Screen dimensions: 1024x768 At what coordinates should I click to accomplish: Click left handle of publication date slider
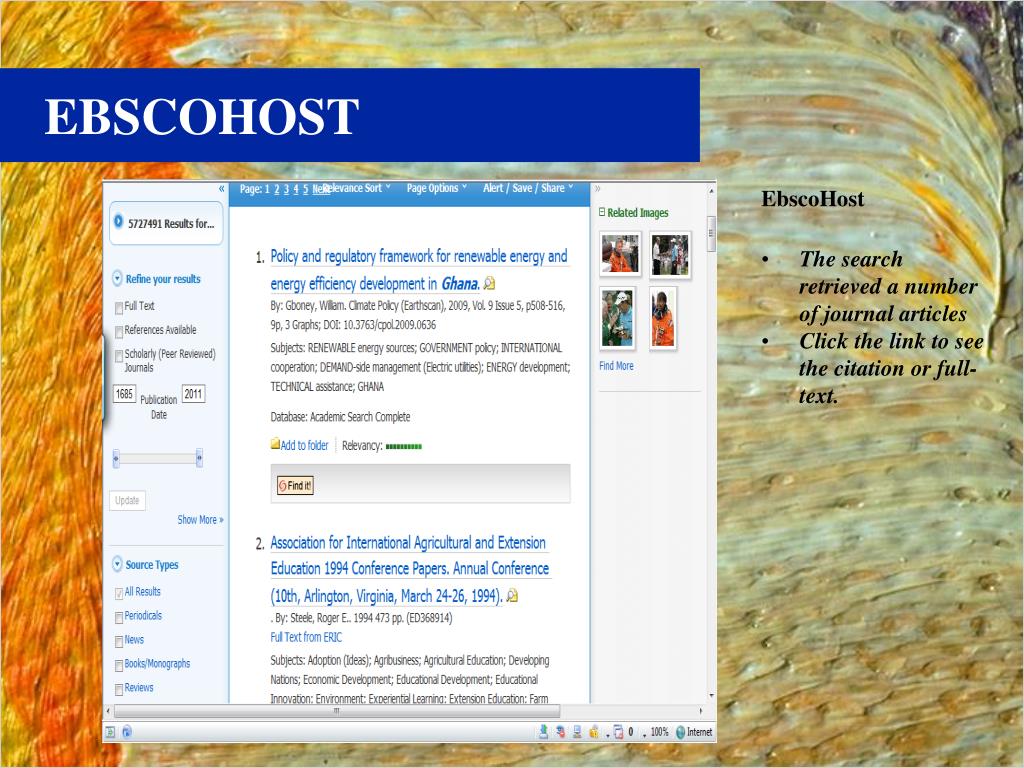[x=116, y=458]
